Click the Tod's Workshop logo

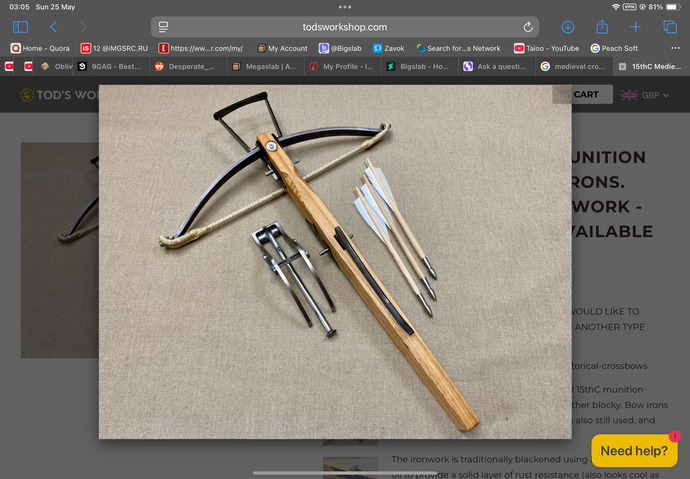pyautogui.click(x=59, y=95)
